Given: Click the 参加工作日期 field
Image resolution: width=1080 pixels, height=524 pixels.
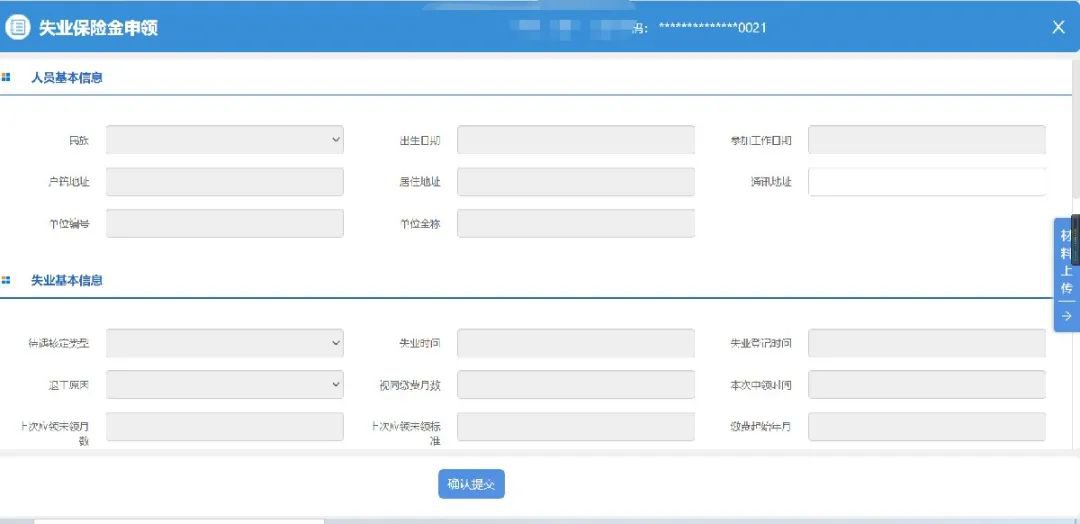Looking at the screenshot, I should coord(926,140).
